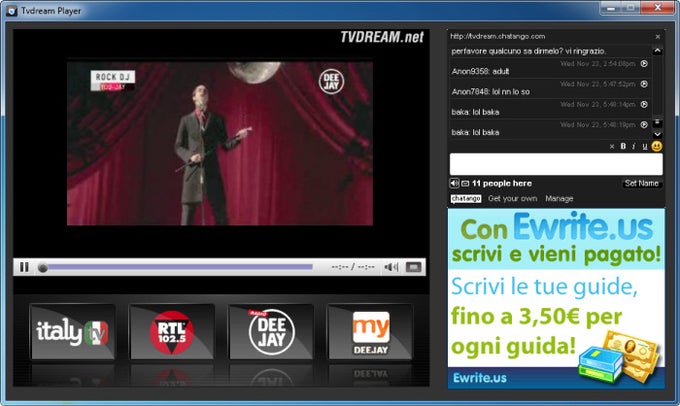Switch the video to fullscreen
This screenshot has height=406, width=680.
[413, 267]
